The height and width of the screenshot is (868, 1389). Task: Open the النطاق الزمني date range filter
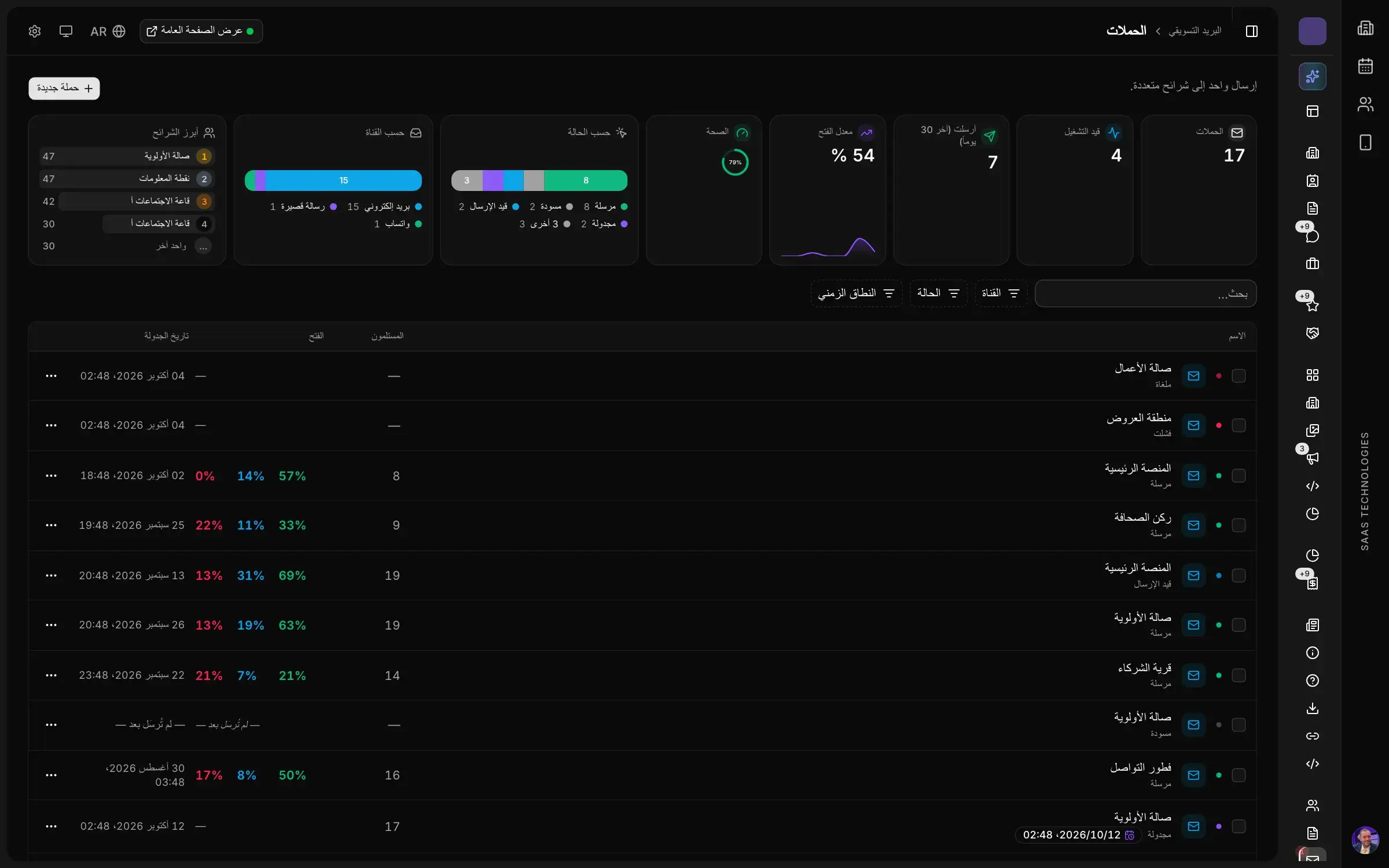pos(856,293)
